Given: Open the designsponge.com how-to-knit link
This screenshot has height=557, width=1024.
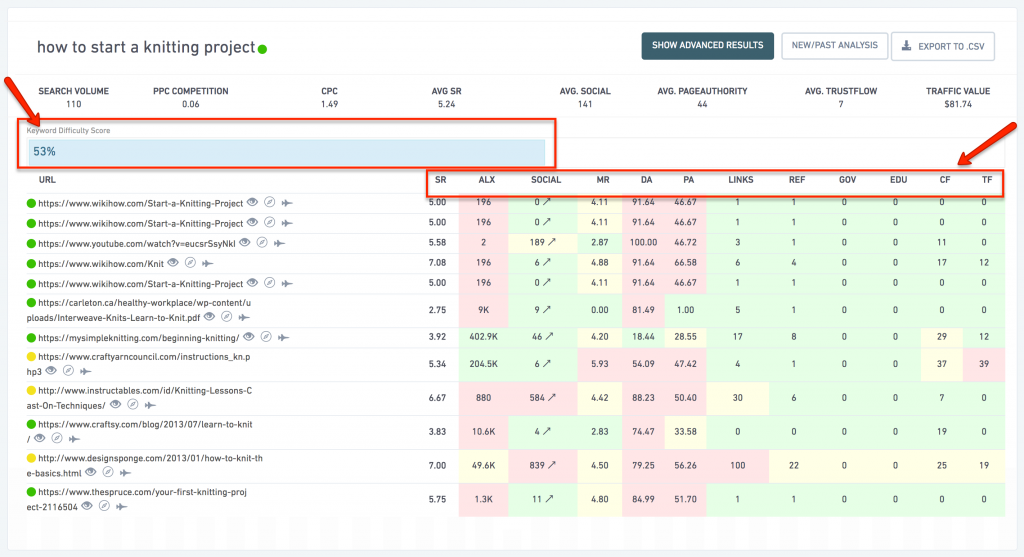Looking at the screenshot, I should 144,466.
